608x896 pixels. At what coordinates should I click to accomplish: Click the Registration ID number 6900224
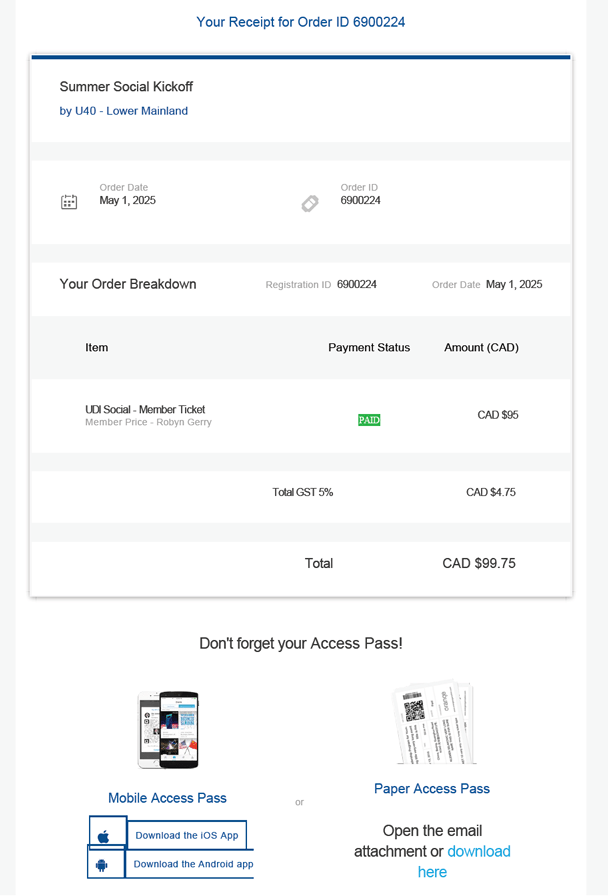point(357,285)
